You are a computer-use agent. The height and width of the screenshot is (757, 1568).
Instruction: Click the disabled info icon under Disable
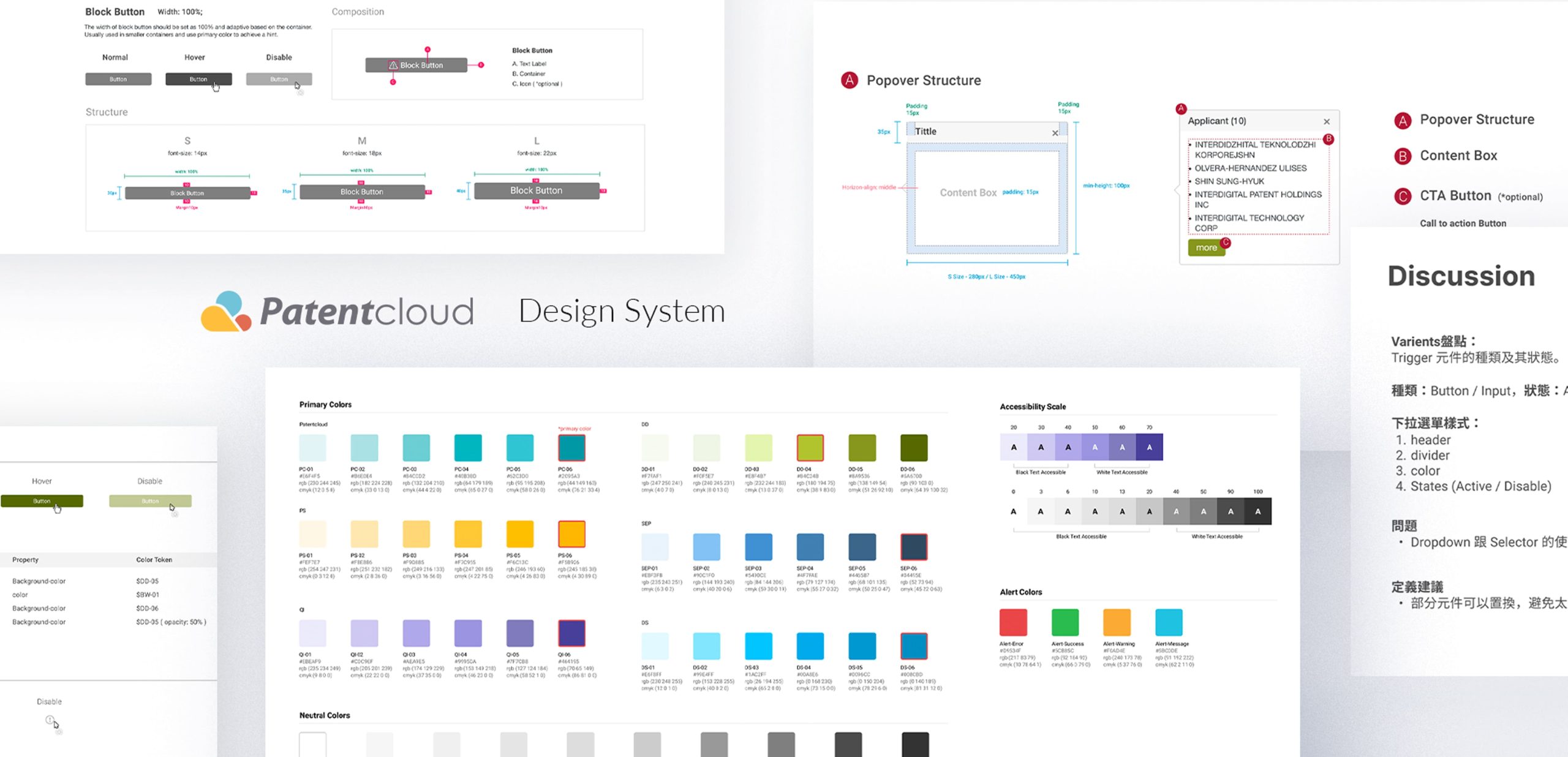[x=50, y=720]
